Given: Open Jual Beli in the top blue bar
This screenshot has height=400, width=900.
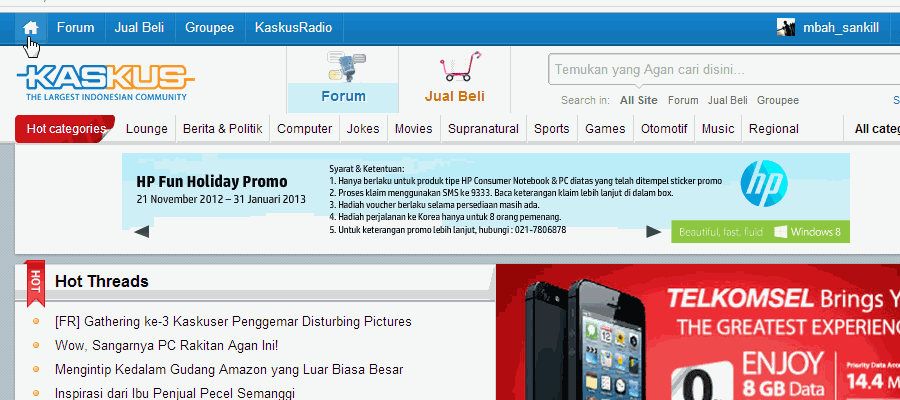Looking at the screenshot, I should 139,28.
